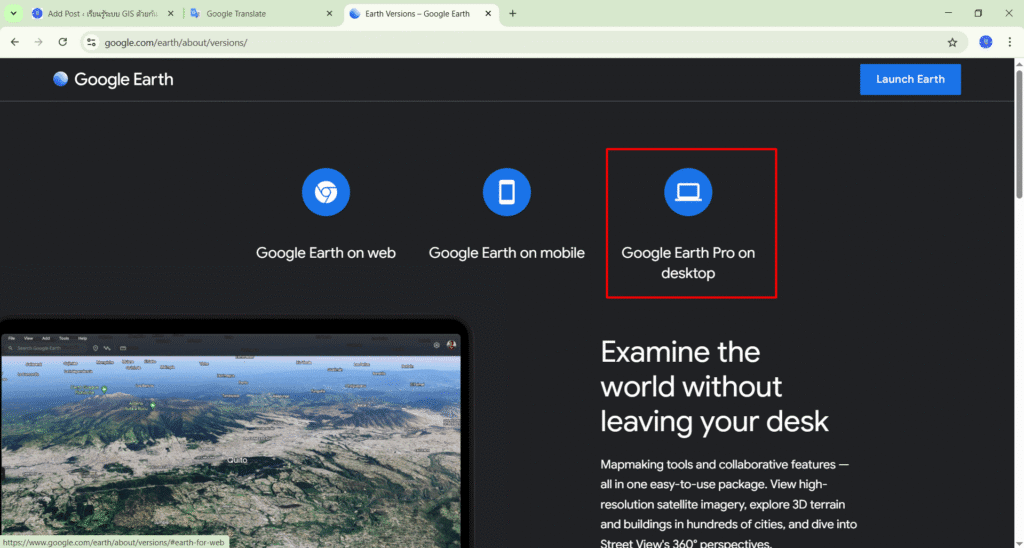Switch to the Google Translate tab

tap(262, 14)
